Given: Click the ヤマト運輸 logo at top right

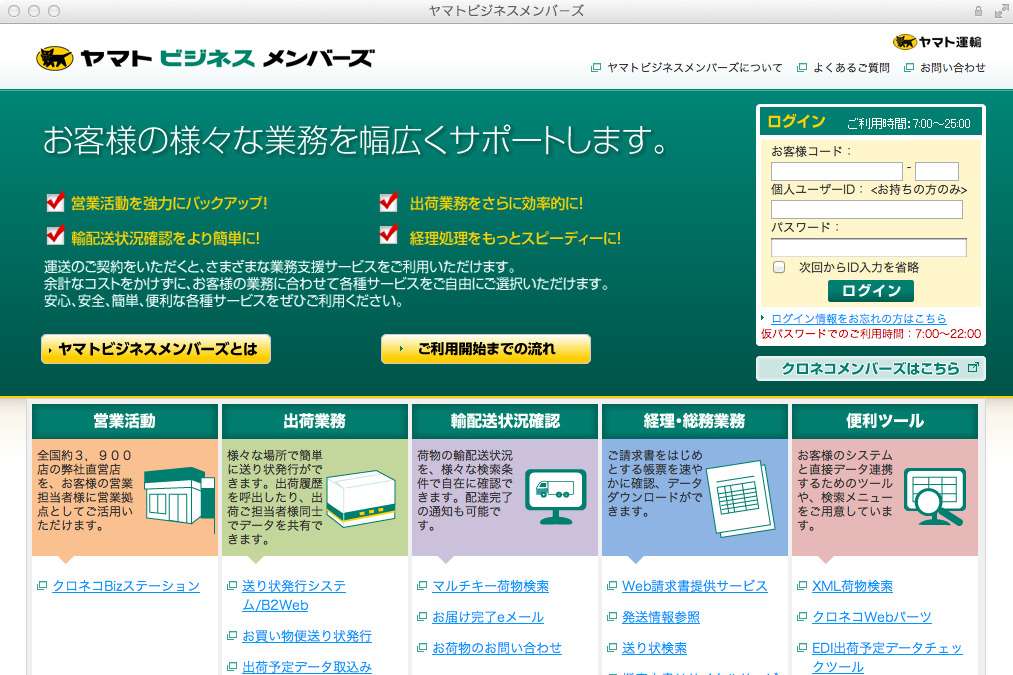Looking at the screenshot, I should [937, 42].
